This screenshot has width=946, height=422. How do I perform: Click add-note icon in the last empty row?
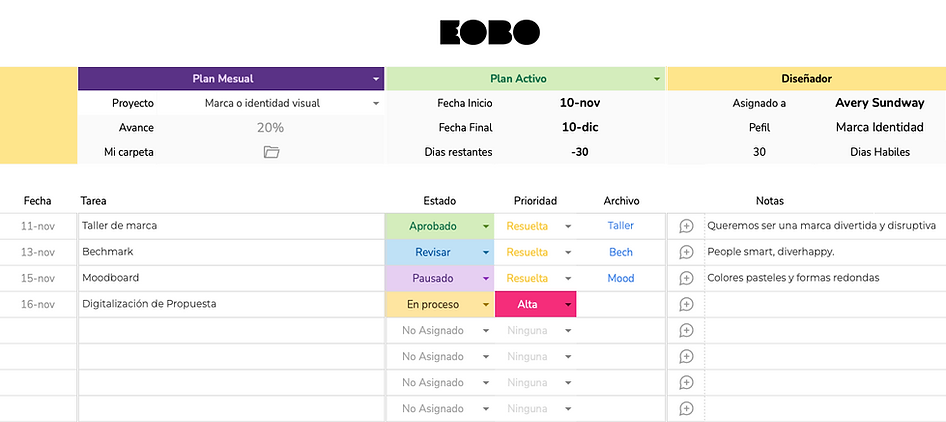(x=686, y=408)
